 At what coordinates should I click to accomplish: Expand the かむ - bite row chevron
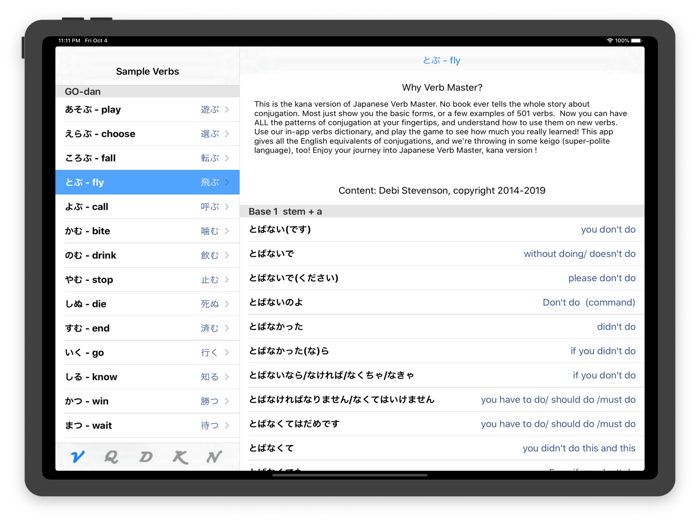[227, 231]
